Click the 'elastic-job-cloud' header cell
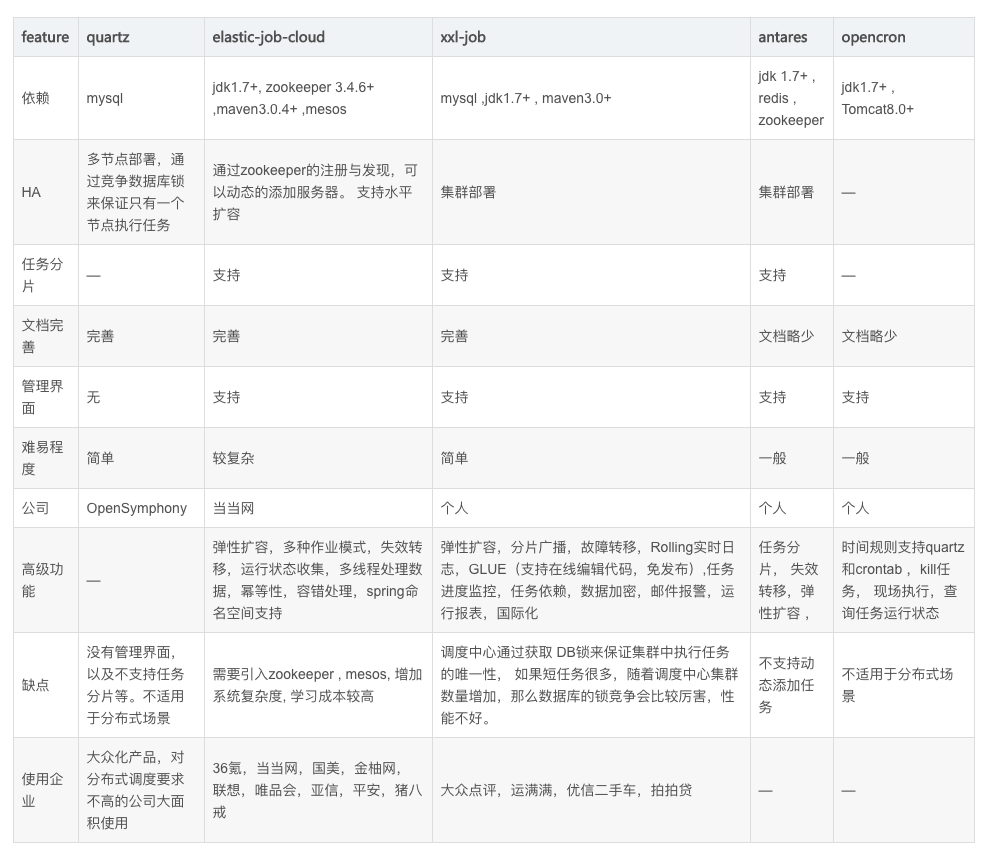The height and width of the screenshot is (853, 982). [x=318, y=37]
